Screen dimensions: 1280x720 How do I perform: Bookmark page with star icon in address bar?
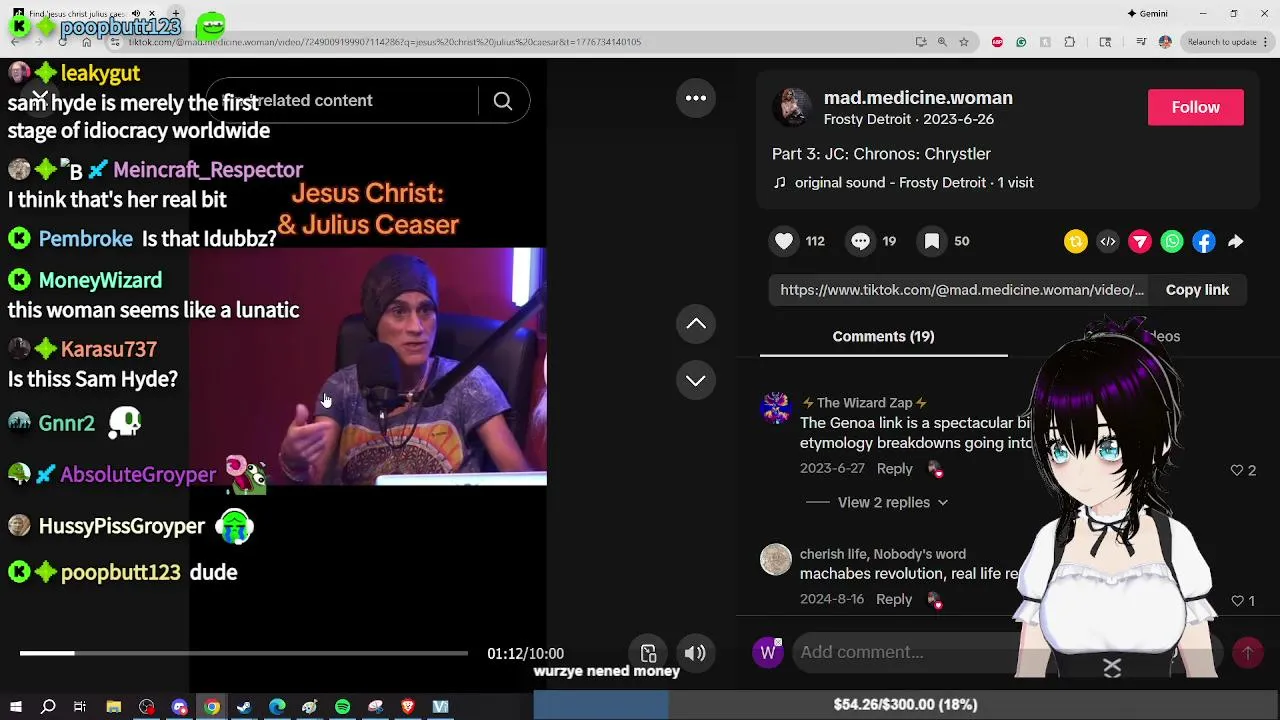pyautogui.click(x=963, y=42)
